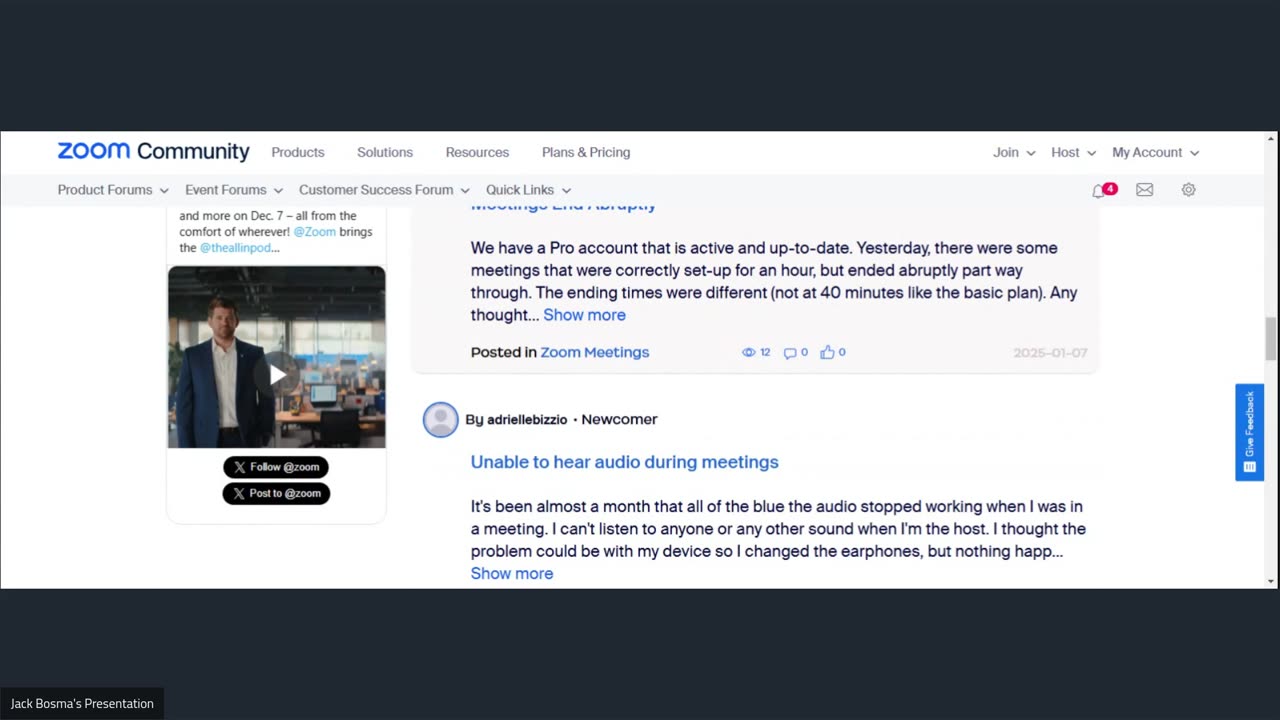Viewport: 1280px width, 720px height.
Task: Open the 'Unable to hear audio during meetings' post
Action: tap(625, 462)
